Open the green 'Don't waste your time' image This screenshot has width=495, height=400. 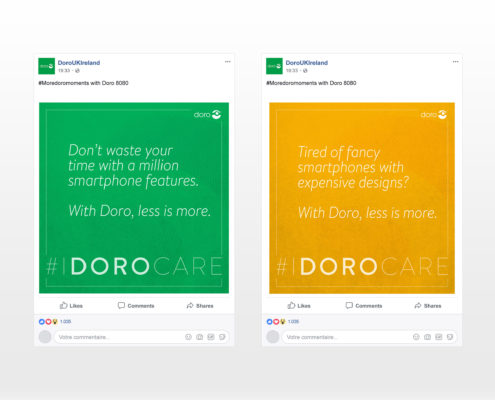[134, 198]
